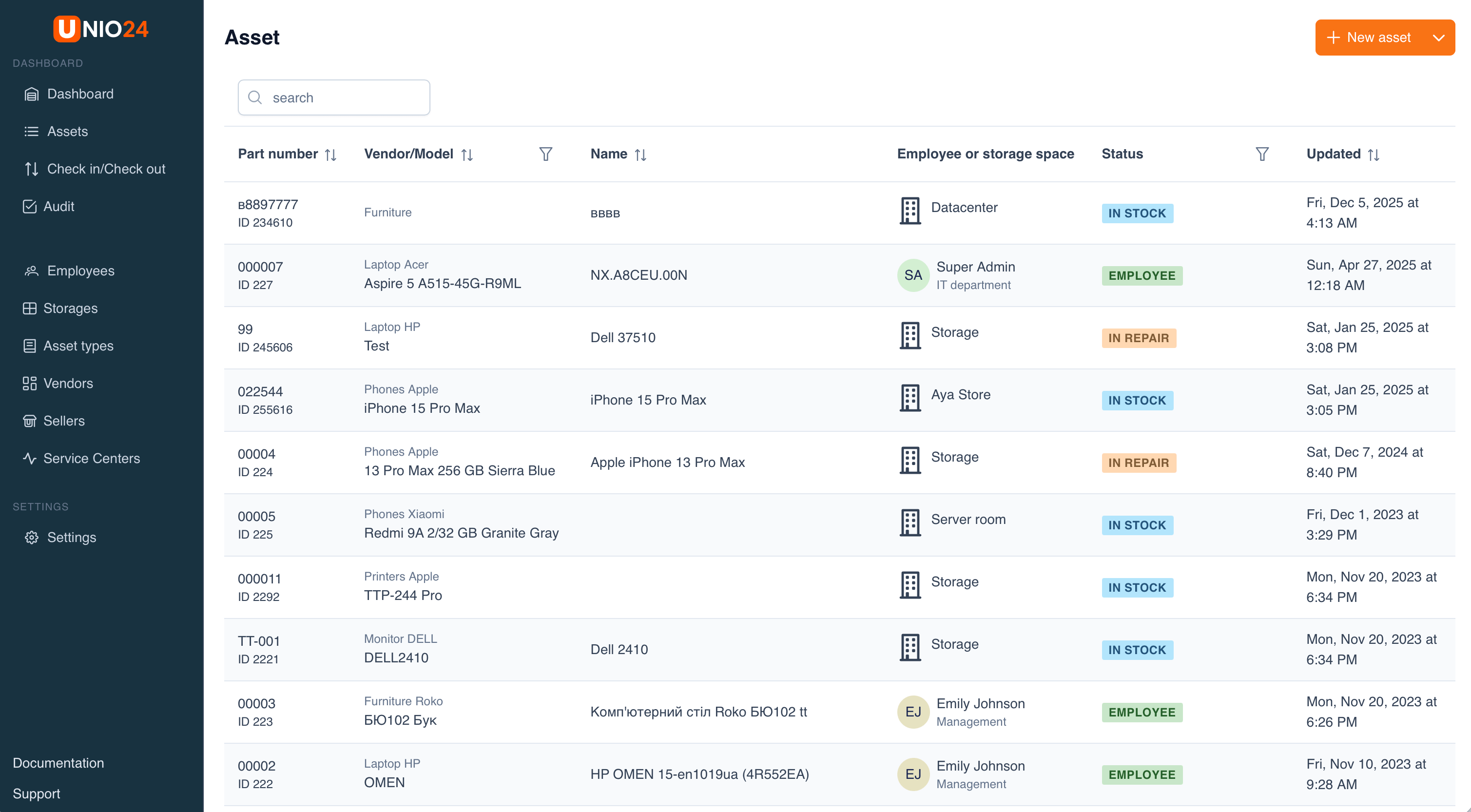The width and height of the screenshot is (1471, 812).
Task: Sort by the Vendor/Model column arrows
Action: (467, 155)
